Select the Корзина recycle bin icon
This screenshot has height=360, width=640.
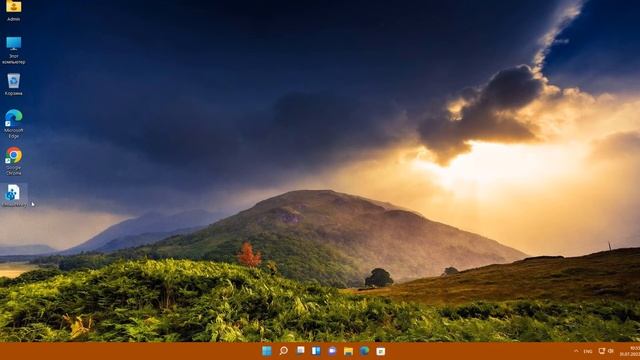(x=13, y=84)
